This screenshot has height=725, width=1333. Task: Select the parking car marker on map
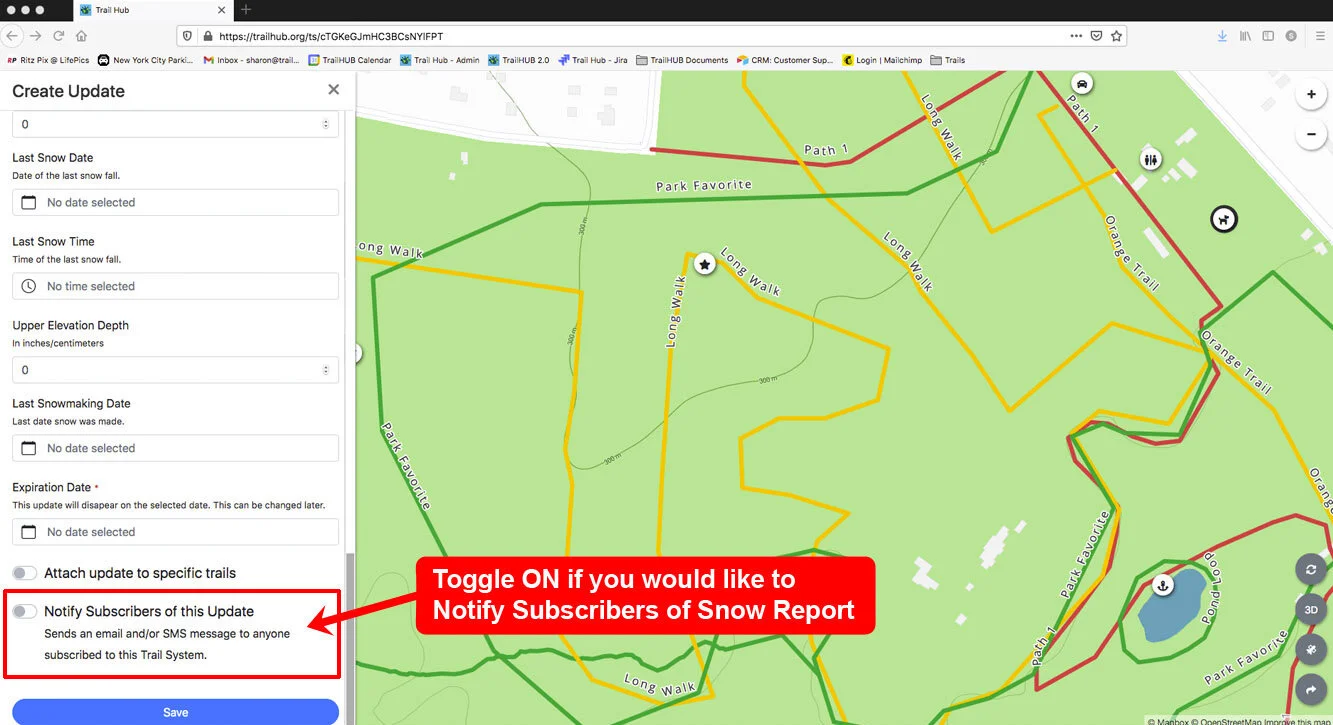1081,82
